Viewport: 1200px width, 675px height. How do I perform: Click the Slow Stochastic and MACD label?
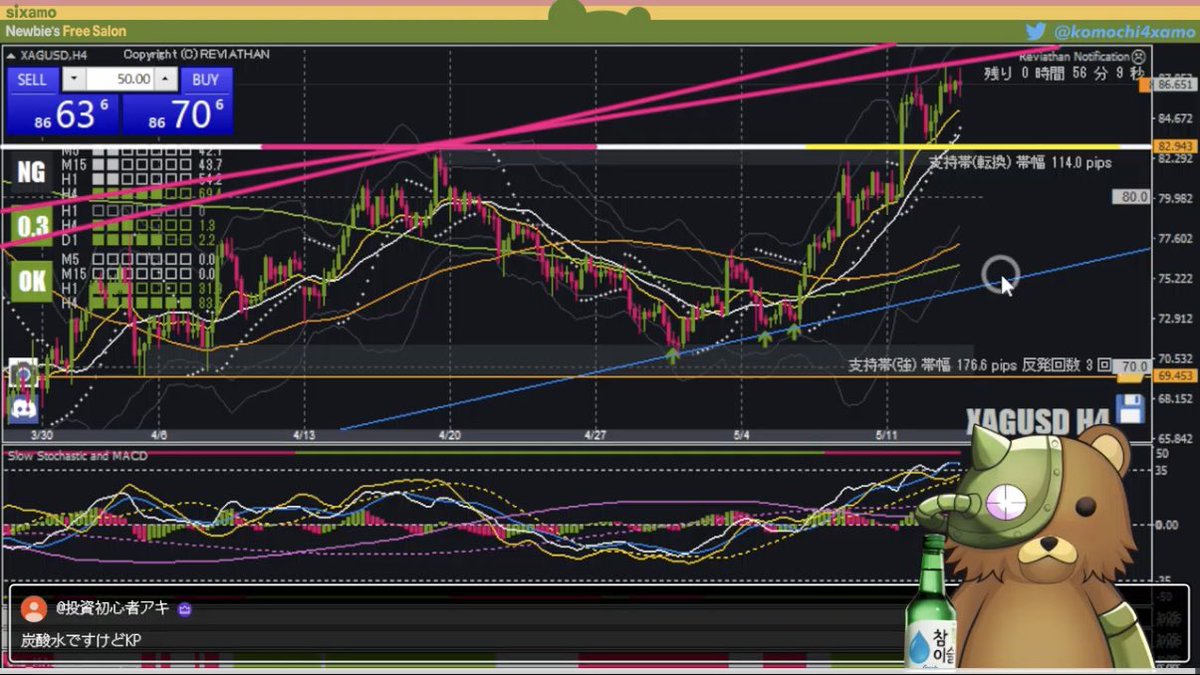[x=78, y=456]
